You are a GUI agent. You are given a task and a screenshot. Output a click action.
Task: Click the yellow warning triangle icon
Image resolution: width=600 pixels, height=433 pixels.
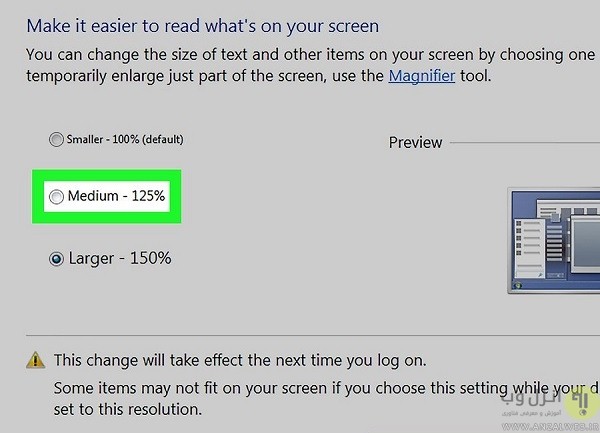36,359
